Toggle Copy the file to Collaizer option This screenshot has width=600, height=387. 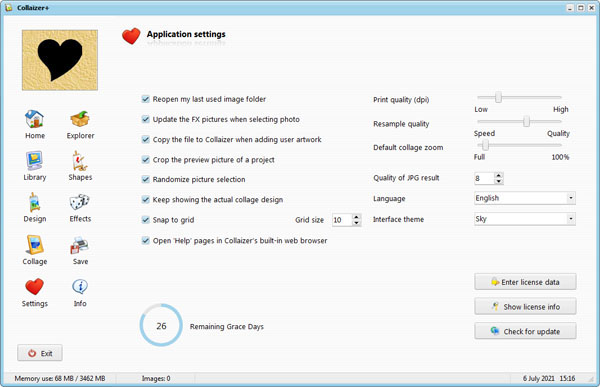145,139
